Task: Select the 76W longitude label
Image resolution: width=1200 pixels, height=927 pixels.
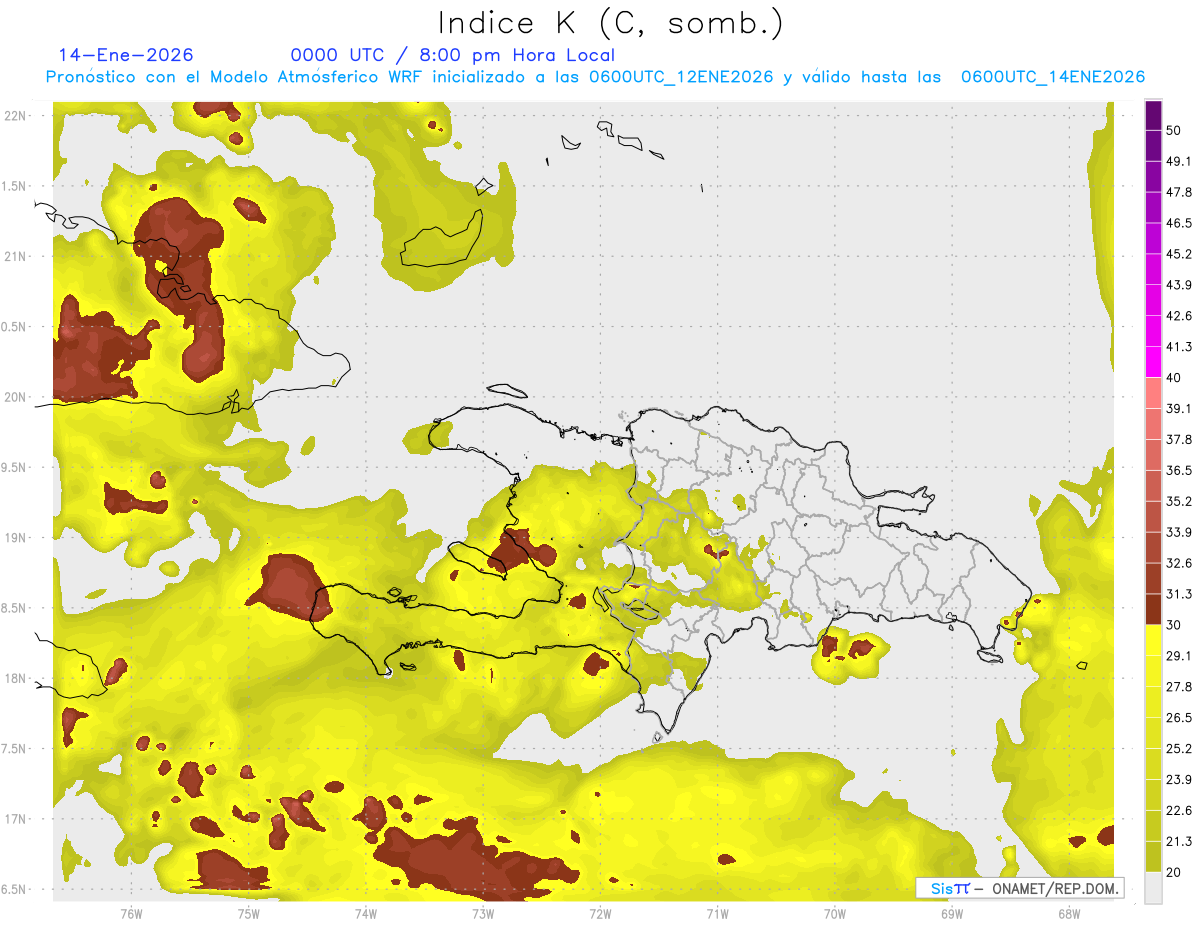Action: tap(131, 913)
